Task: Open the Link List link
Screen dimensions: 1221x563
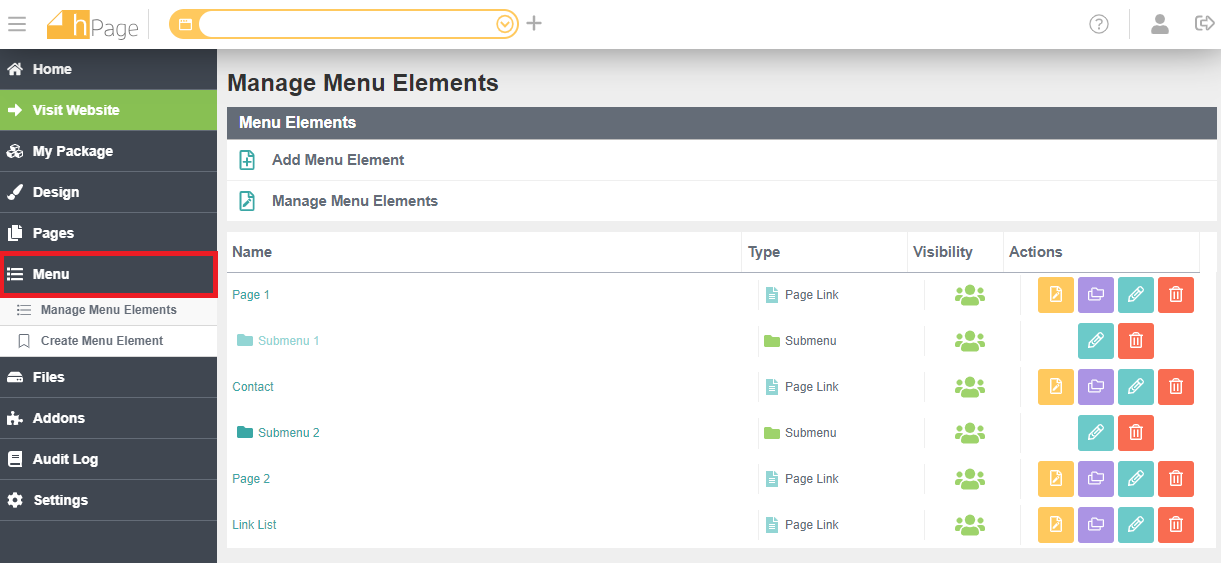Action: [254, 525]
